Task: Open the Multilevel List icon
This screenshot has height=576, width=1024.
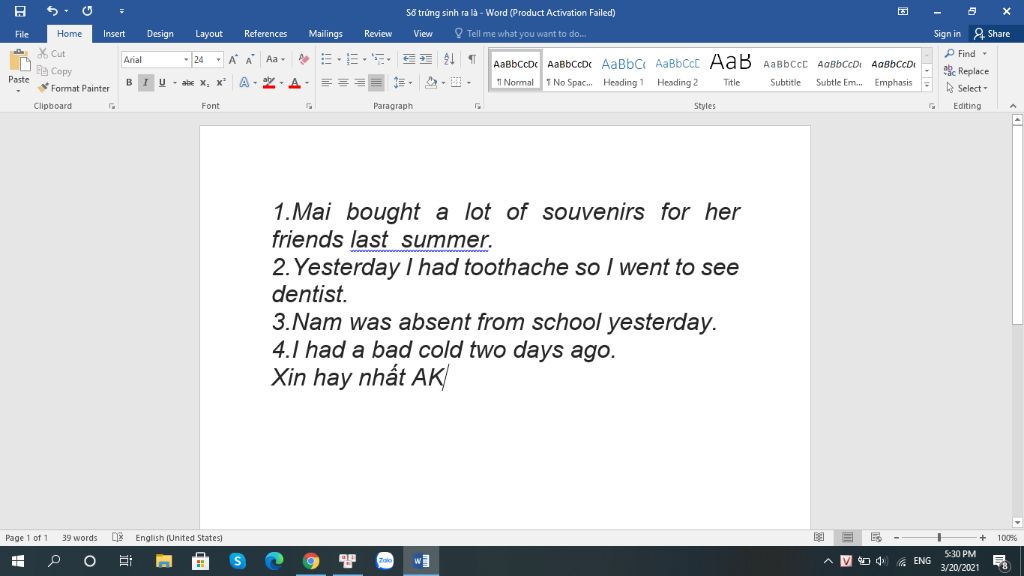Action: pyautogui.click(x=378, y=59)
